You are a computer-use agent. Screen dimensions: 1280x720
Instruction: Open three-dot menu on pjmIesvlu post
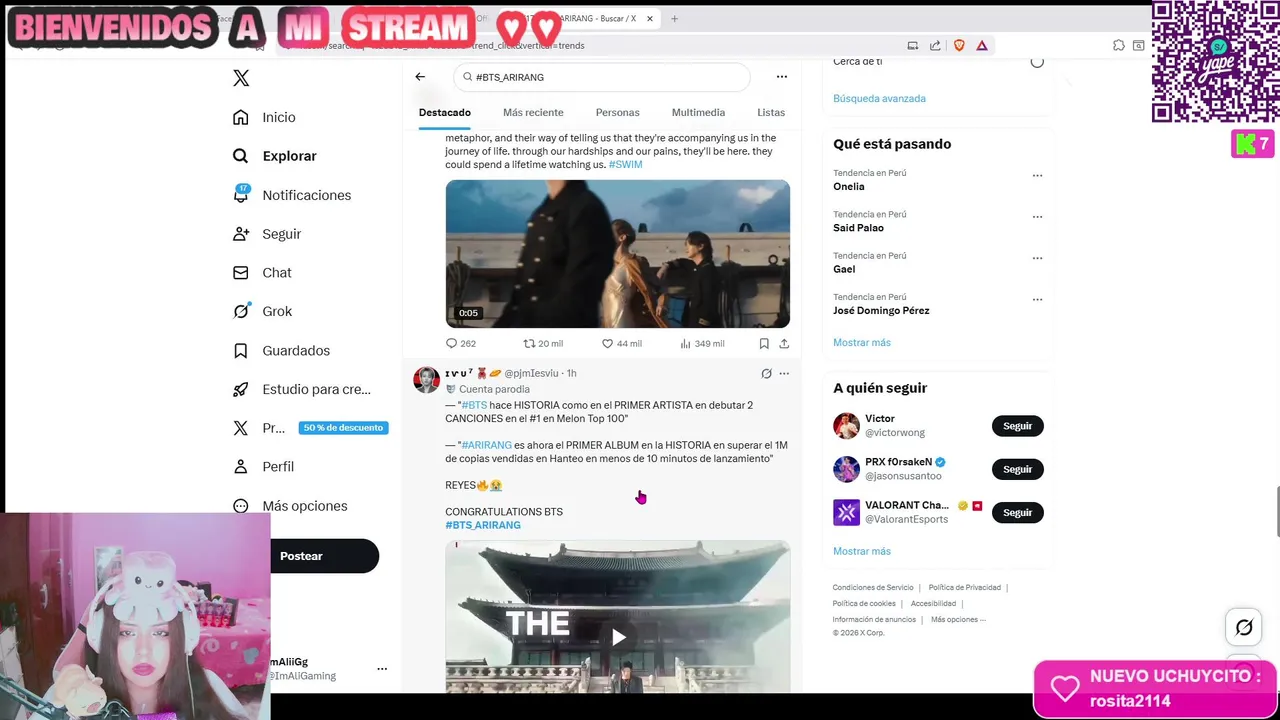pos(784,373)
